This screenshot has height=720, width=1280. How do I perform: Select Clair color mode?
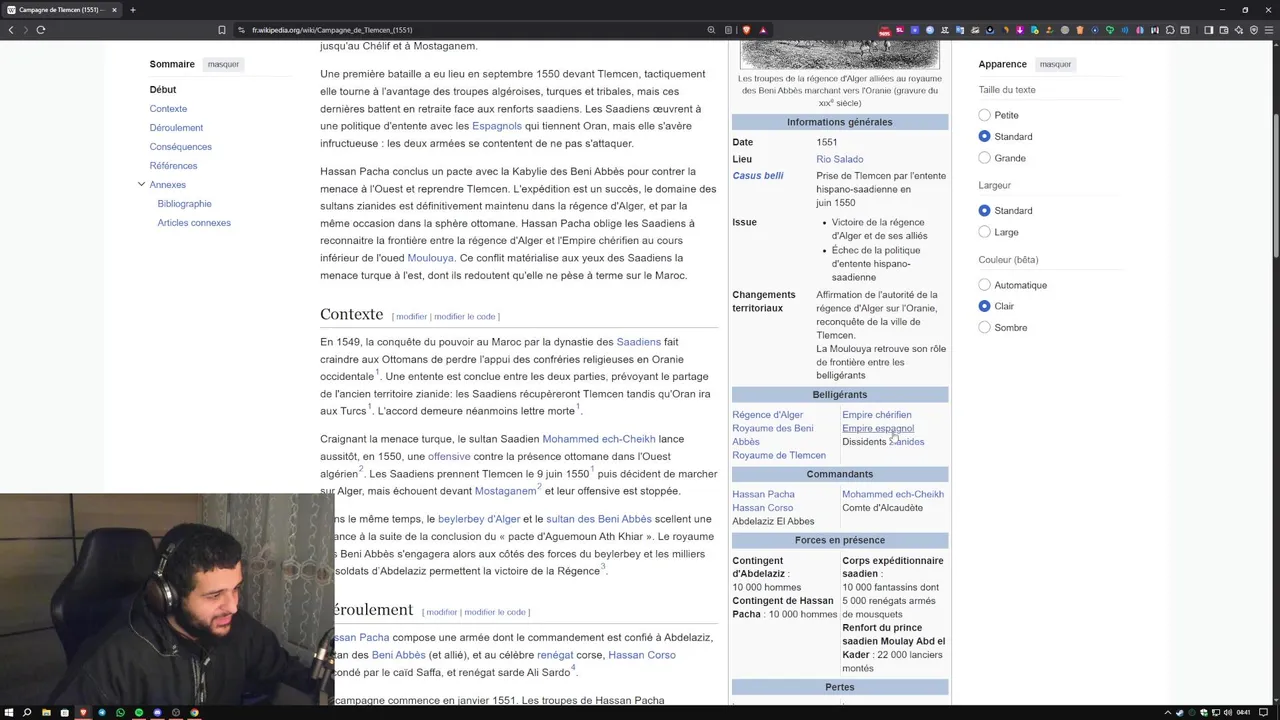(985, 306)
